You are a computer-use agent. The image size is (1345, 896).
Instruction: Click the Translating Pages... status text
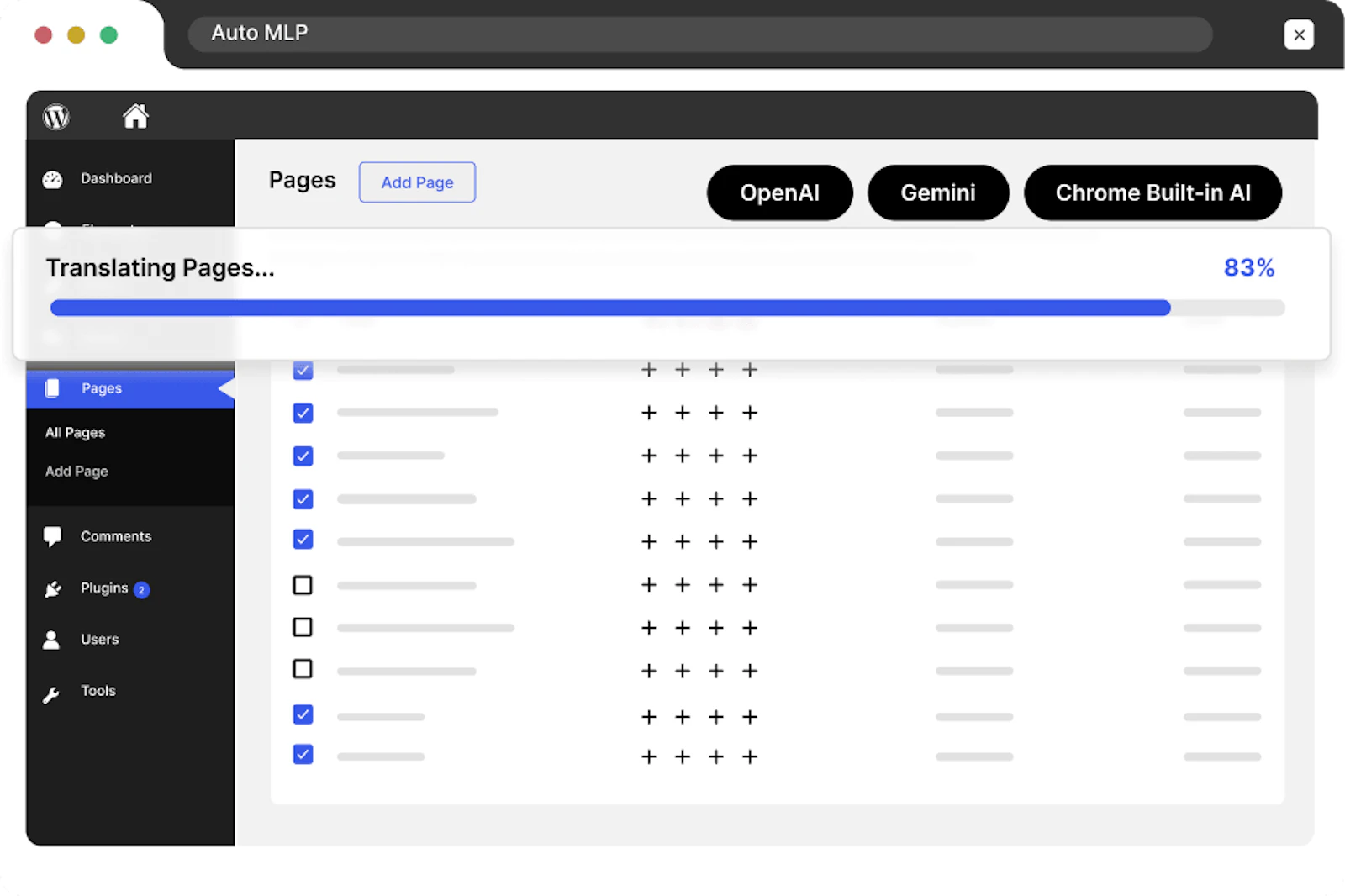click(160, 267)
